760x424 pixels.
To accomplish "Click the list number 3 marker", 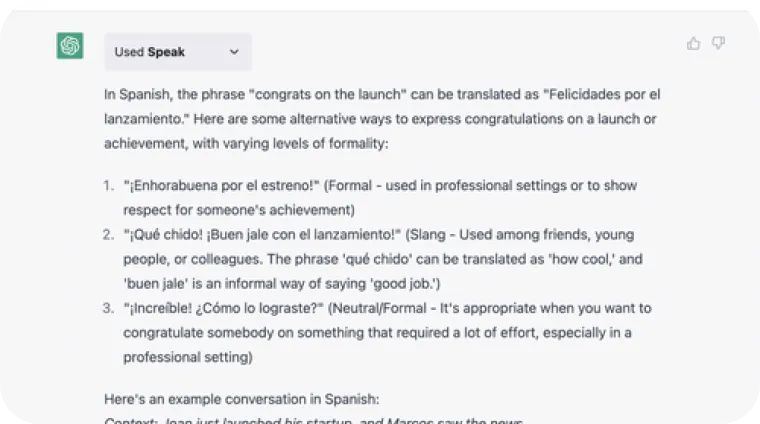I will (109, 308).
